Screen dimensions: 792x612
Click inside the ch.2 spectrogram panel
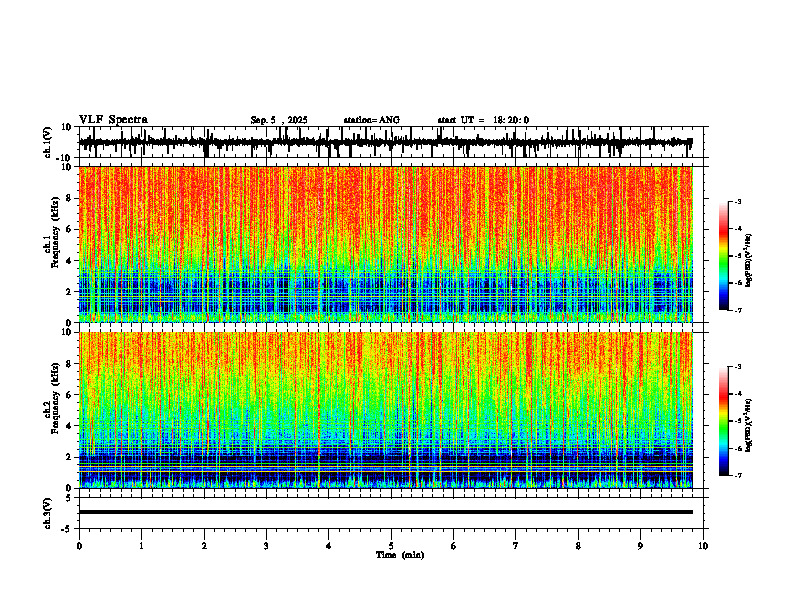pos(386,410)
